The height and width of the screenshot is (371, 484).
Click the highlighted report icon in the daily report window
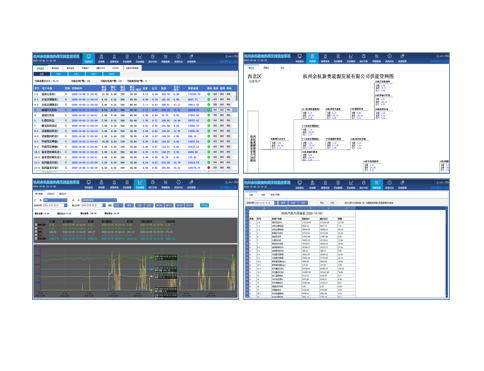pyautogui.click(x=376, y=184)
